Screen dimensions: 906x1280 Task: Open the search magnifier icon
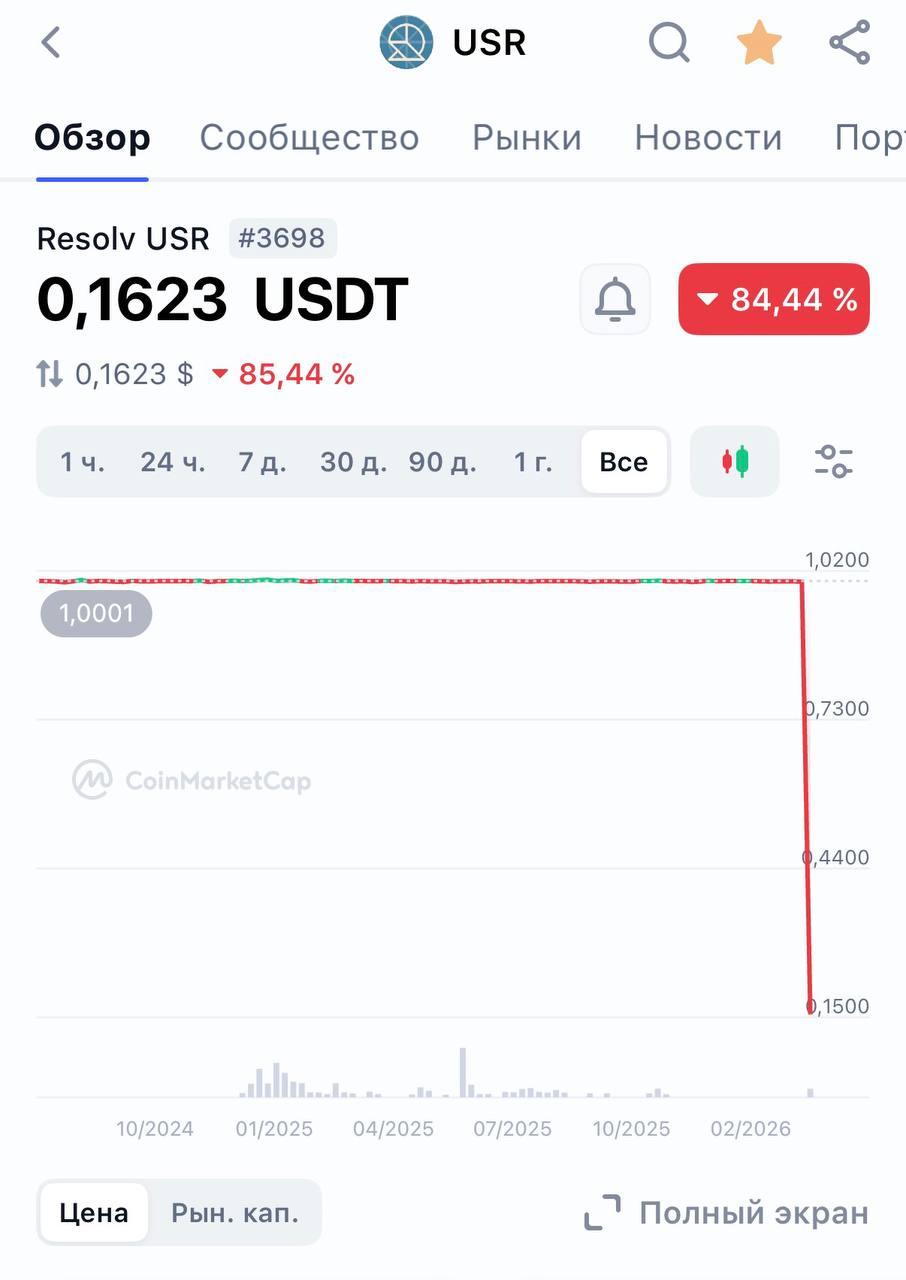click(x=669, y=43)
